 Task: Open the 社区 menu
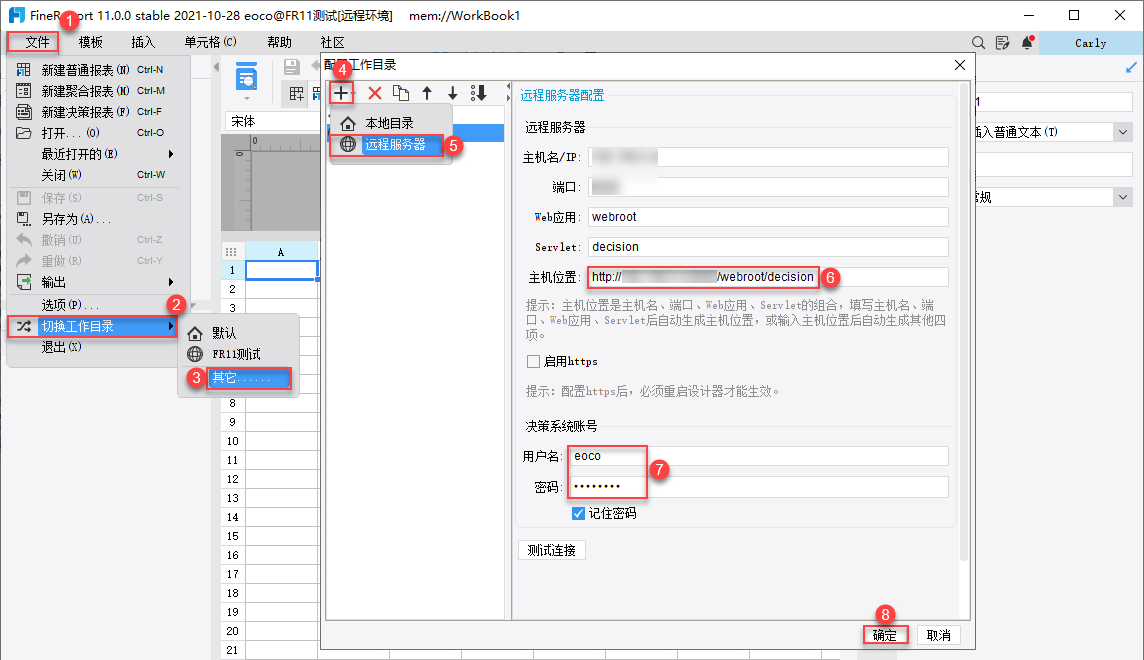(x=332, y=42)
